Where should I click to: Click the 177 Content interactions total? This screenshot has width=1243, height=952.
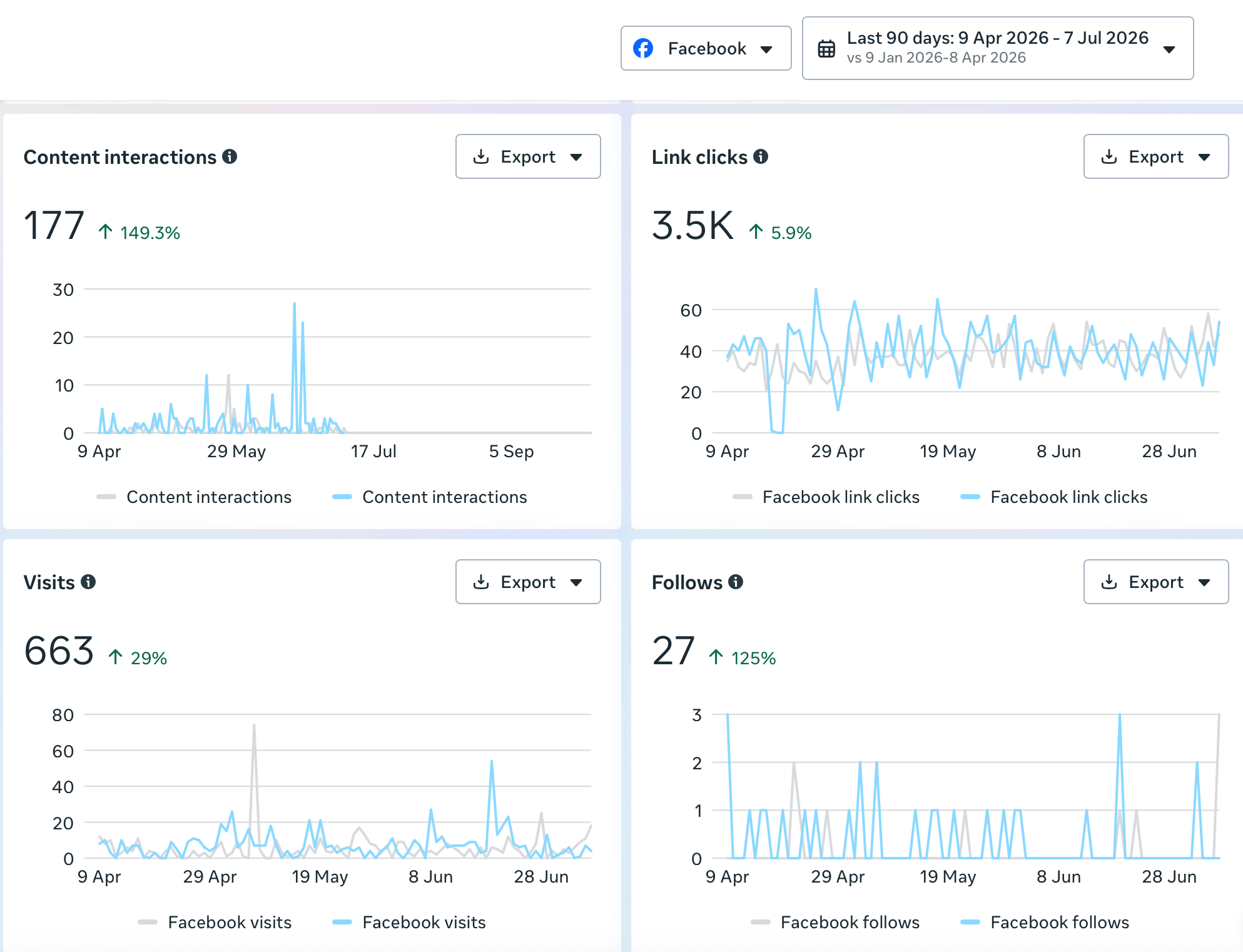coord(54,225)
